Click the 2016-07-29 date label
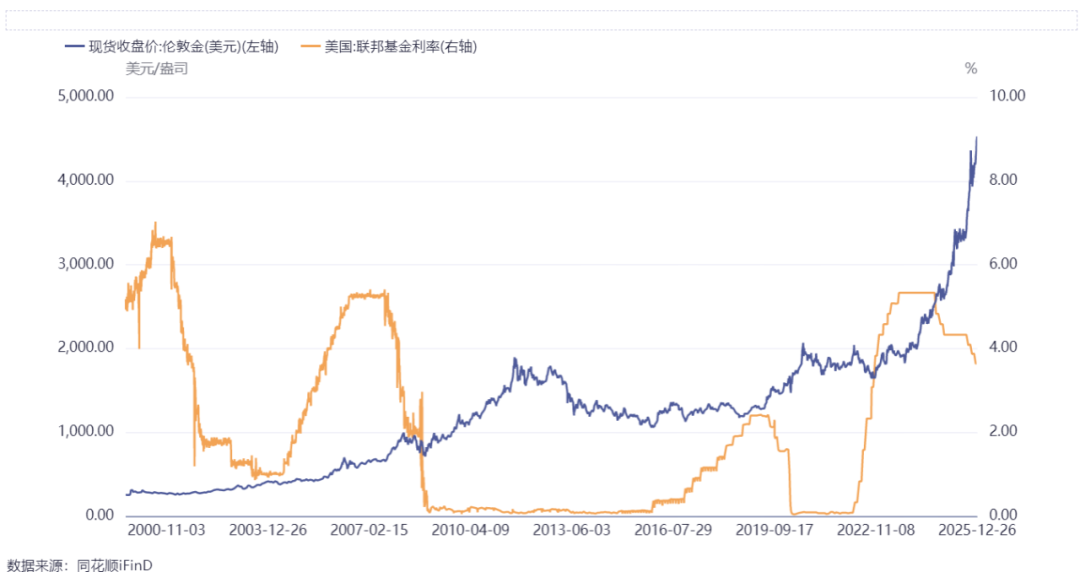Screen dimensions: 1080x572 (673, 530)
